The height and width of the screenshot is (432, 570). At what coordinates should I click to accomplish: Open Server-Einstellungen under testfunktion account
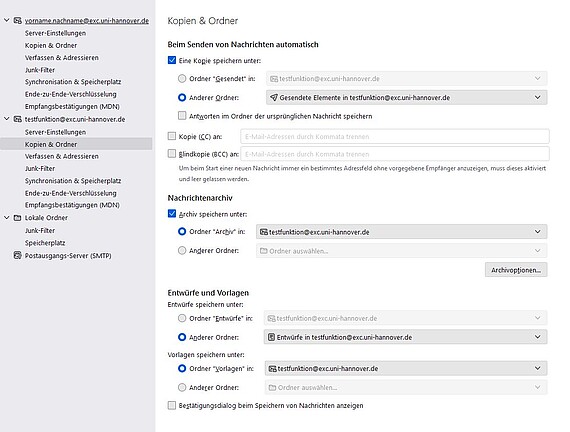click(55, 132)
